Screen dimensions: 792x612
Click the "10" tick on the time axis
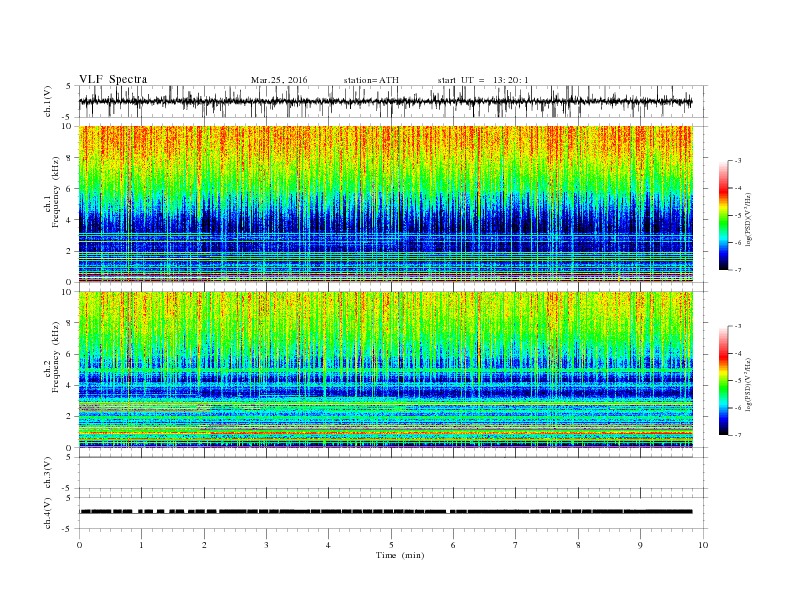[703, 545]
